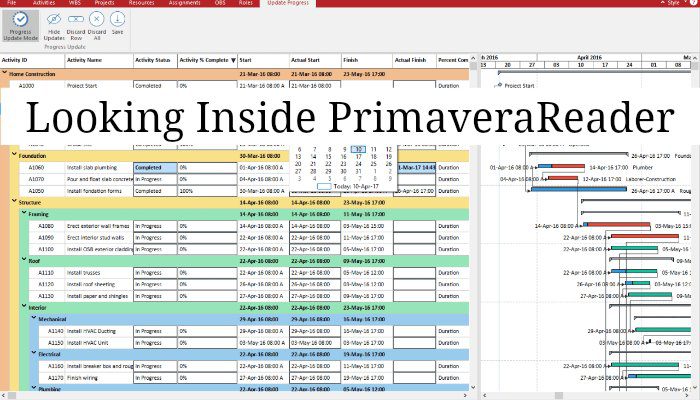Click the table's vertical scrollbar up arrow
This screenshot has height=400, width=700.
pyautogui.click(x=473, y=58)
